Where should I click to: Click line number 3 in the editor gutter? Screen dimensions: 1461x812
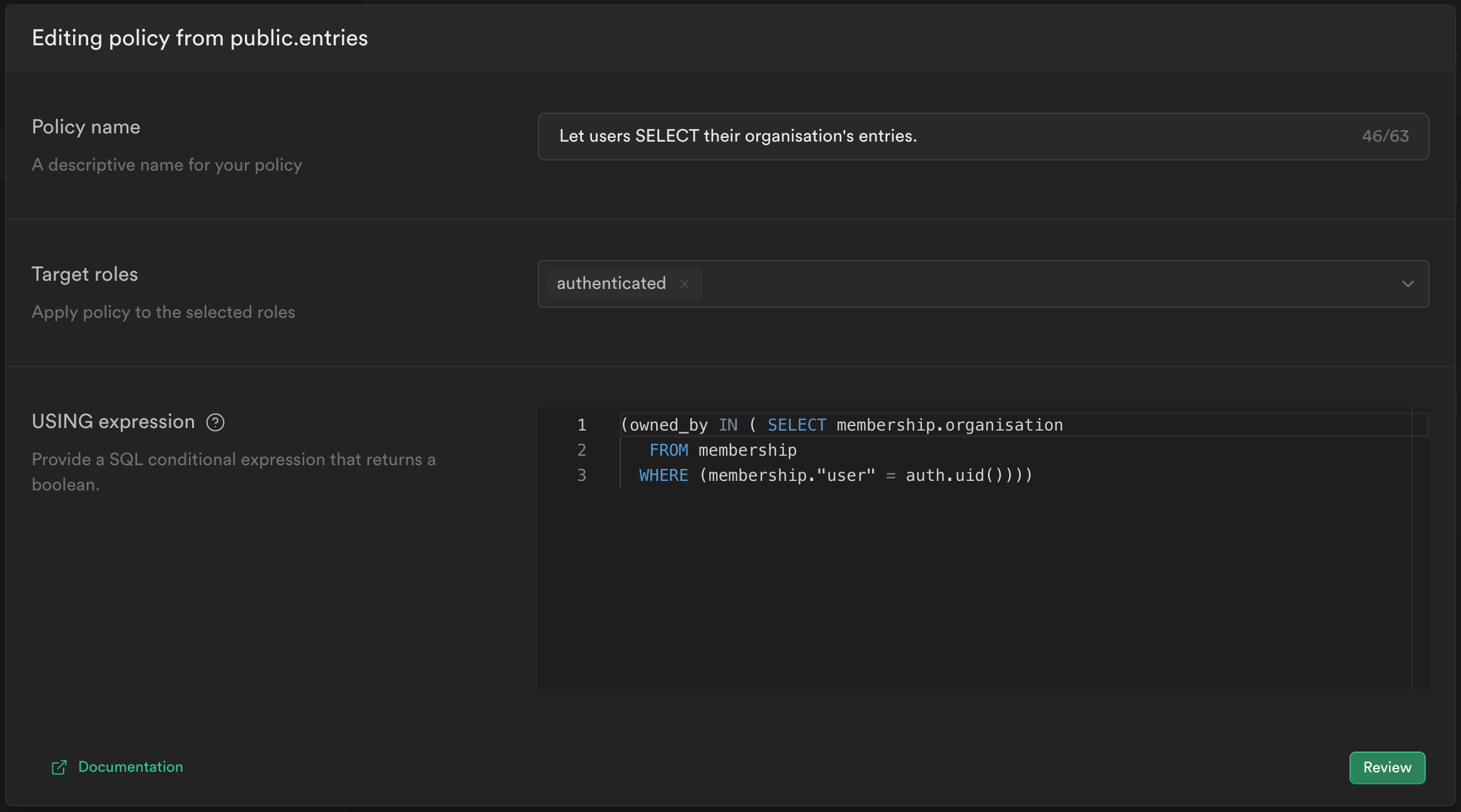pos(581,475)
